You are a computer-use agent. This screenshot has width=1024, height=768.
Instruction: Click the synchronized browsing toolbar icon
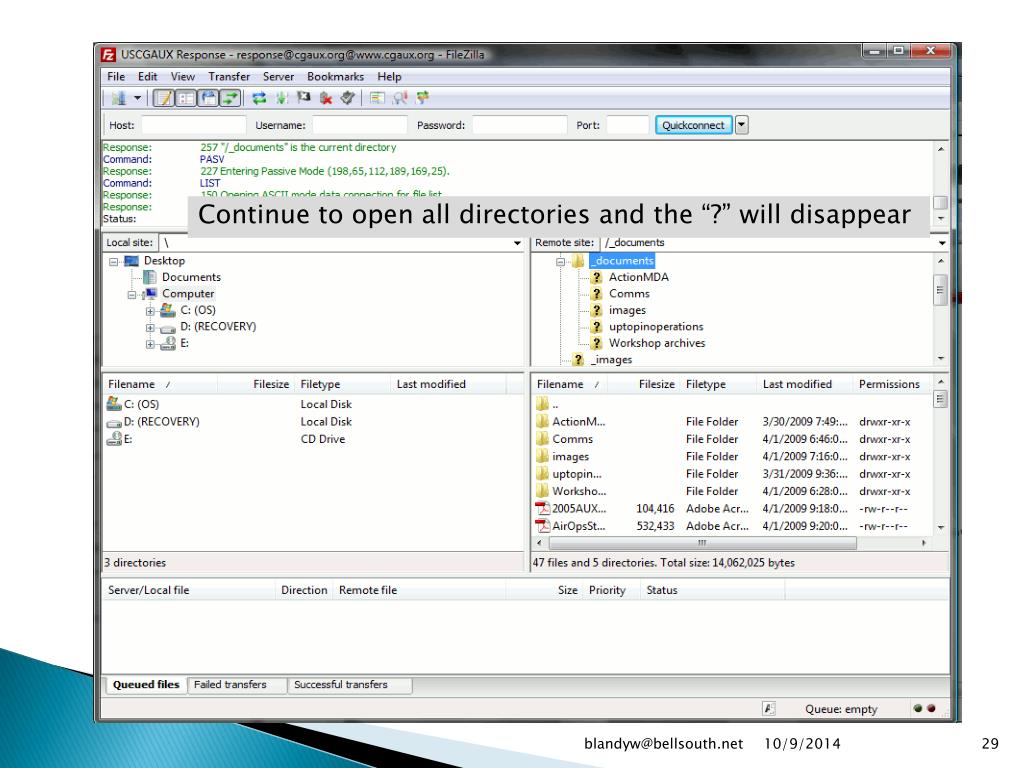point(423,99)
